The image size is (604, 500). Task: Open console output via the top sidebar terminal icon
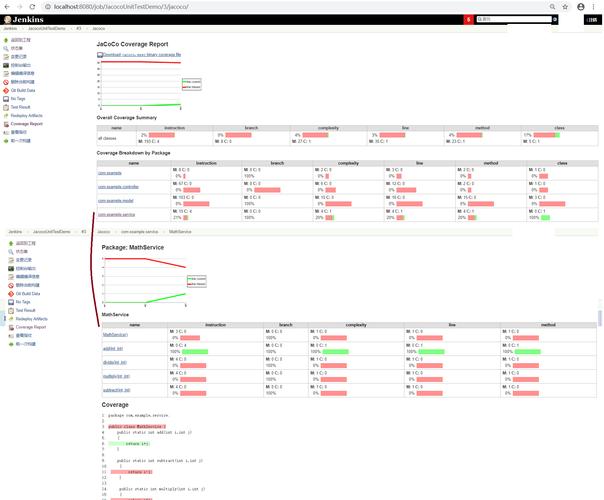[6, 65]
